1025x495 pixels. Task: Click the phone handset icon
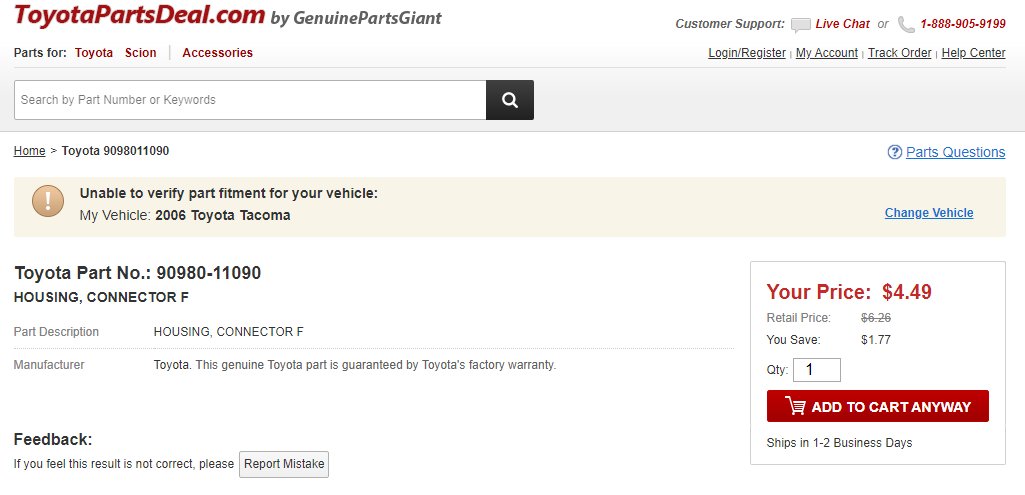(905, 25)
